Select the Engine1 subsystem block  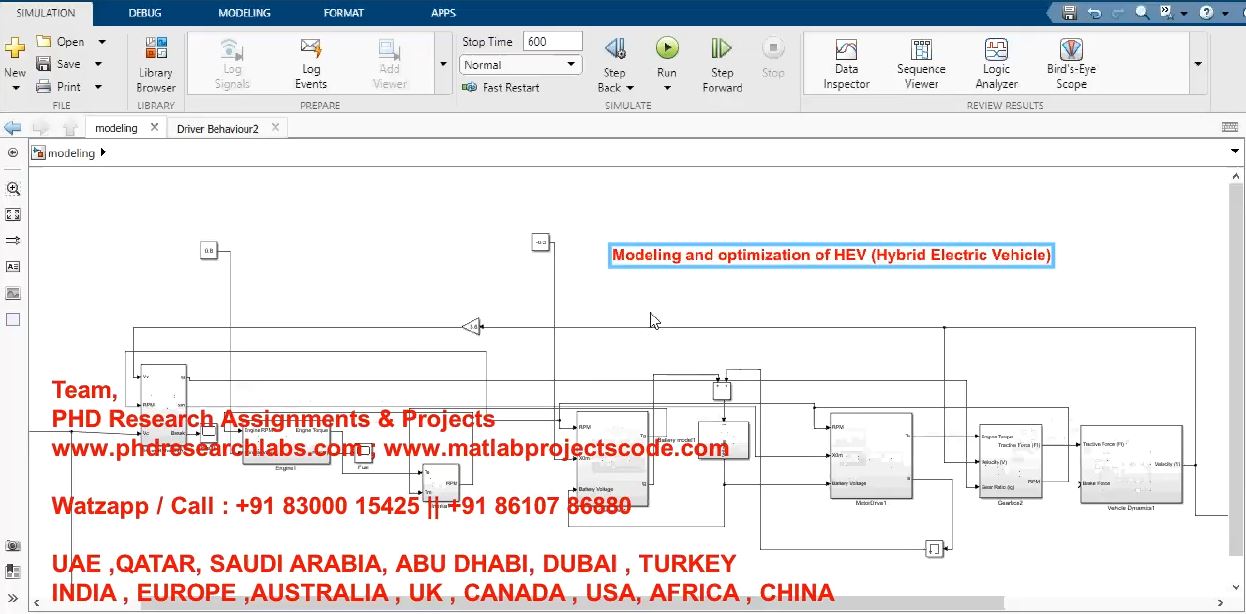click(286, 444)
